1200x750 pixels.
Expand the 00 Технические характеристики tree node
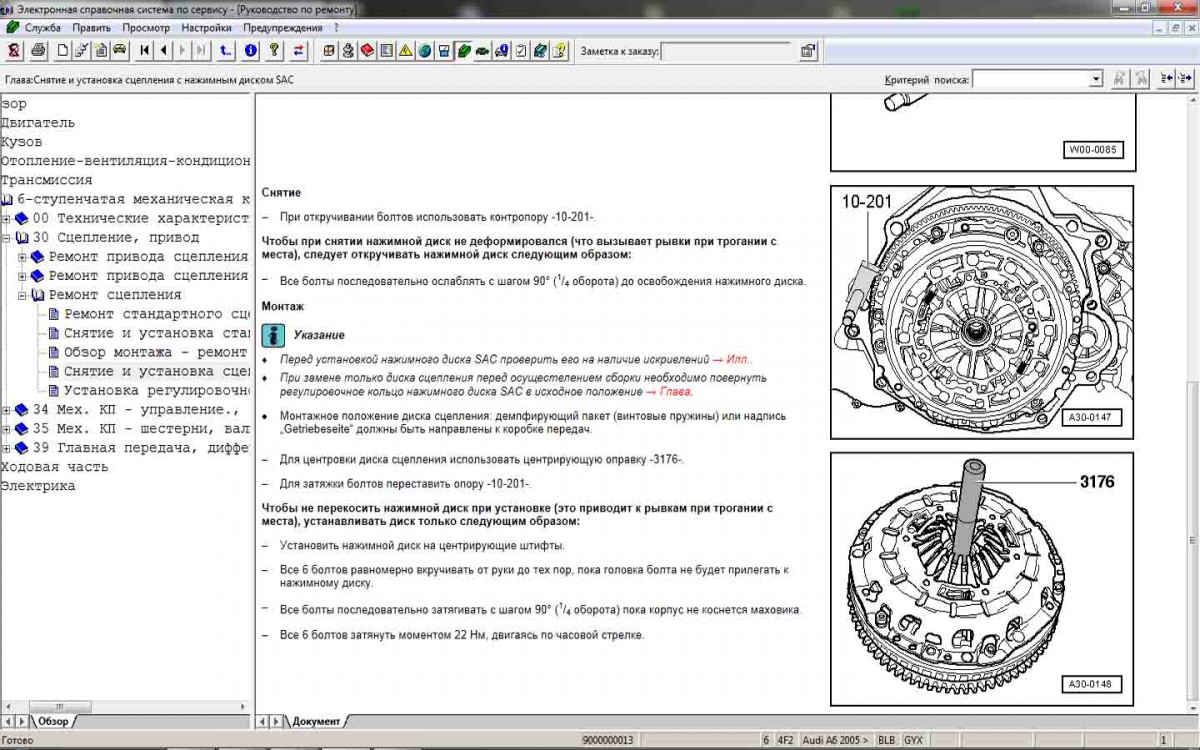(7, 219)
